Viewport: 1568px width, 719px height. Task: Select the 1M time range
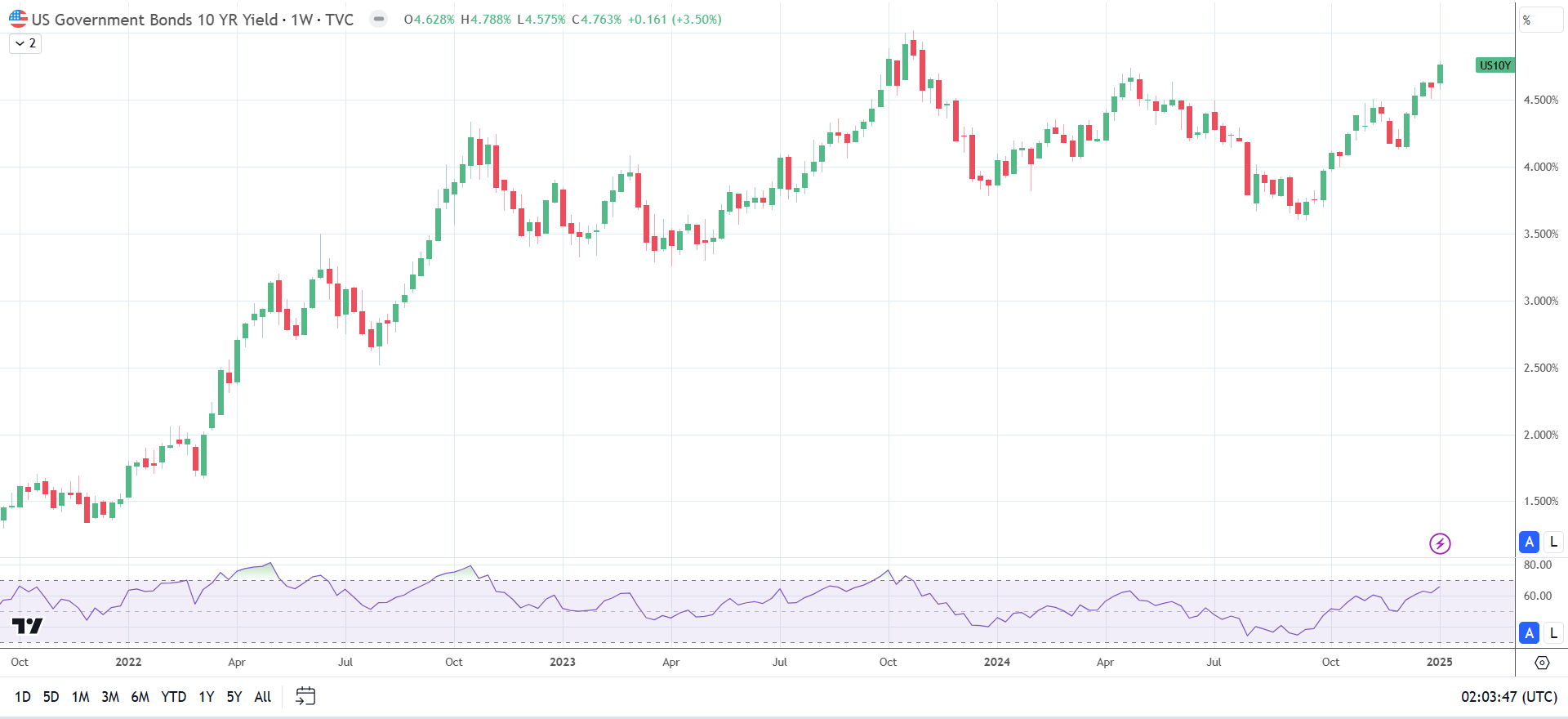pyautogui.click(x=80, y=697)
